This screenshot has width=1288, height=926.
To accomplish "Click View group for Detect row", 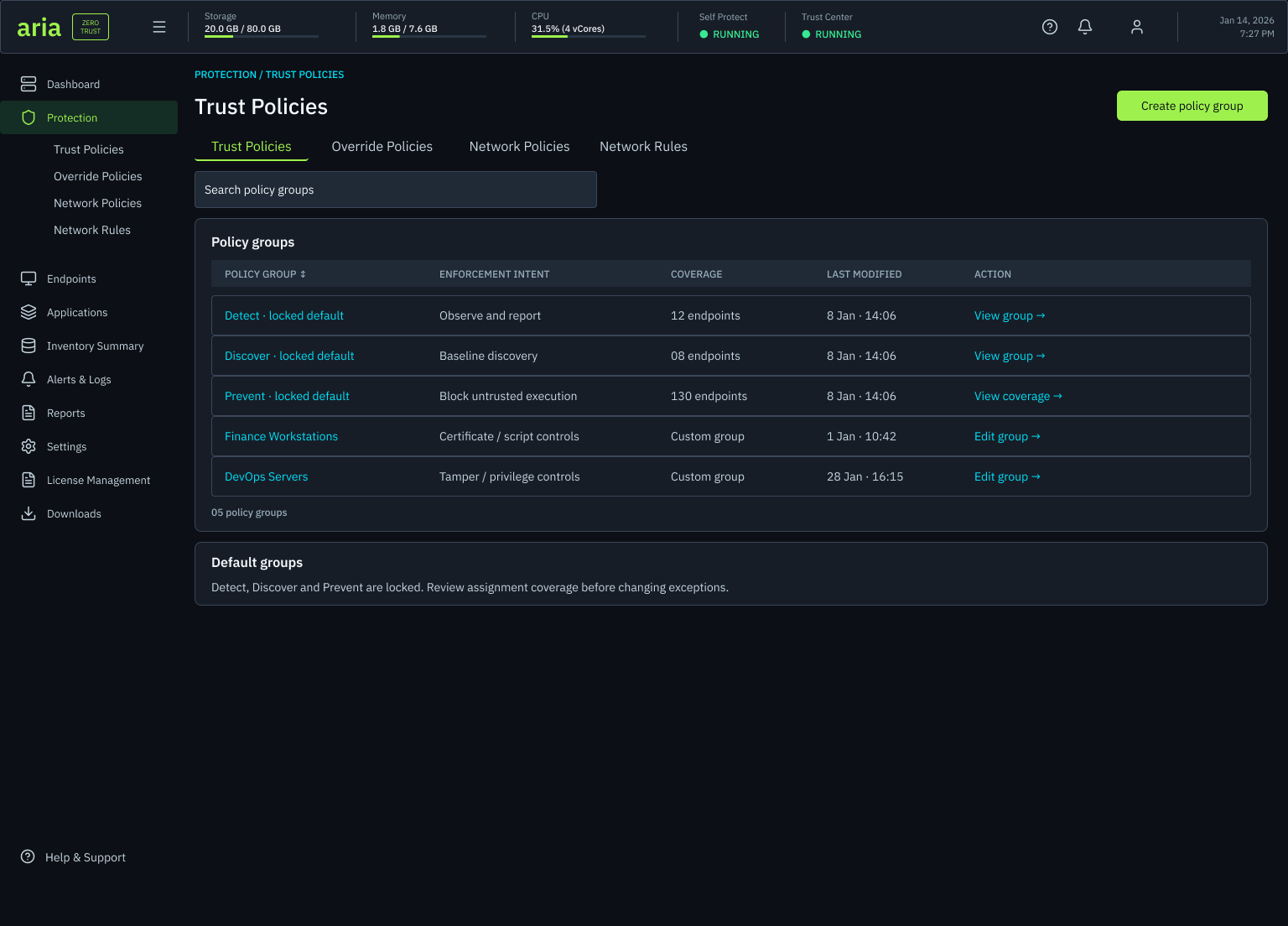I will 1010,315.
